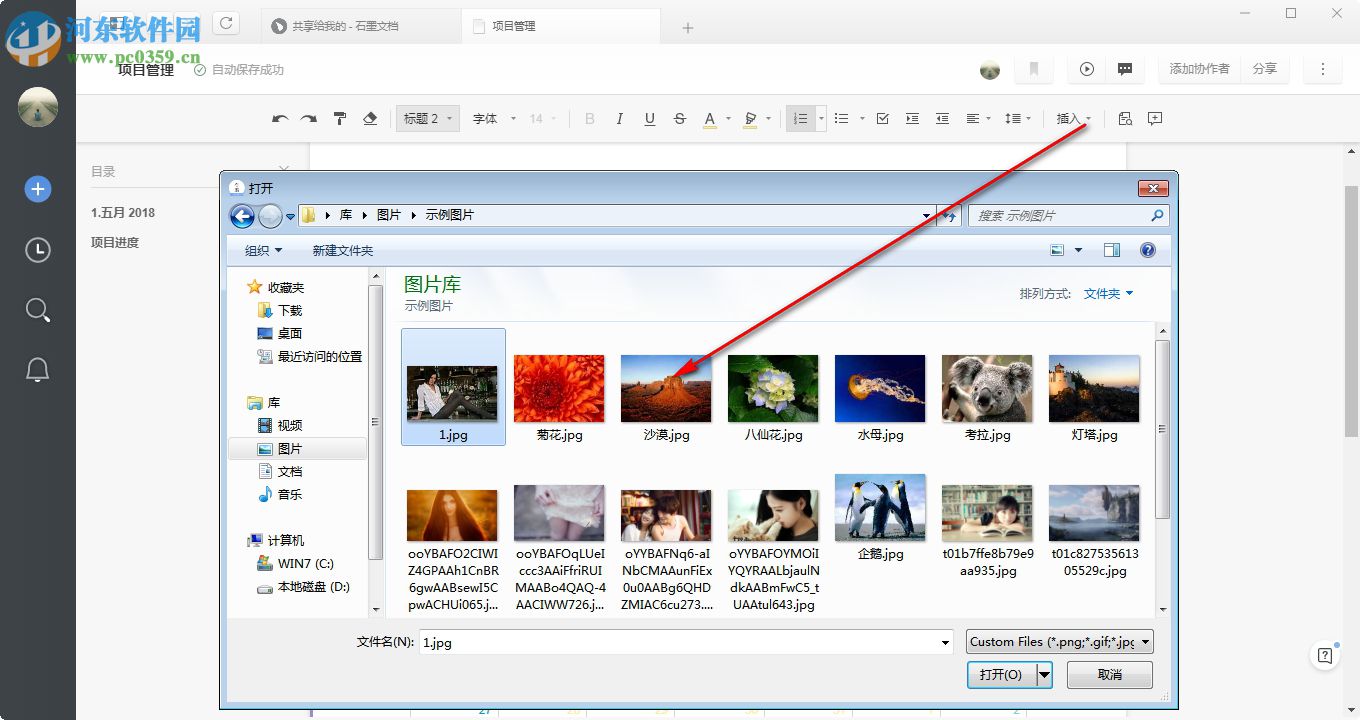The width and height of the screenshot is (1360, 720).
Task: Bookmark this document
Action: point(1034,69)
